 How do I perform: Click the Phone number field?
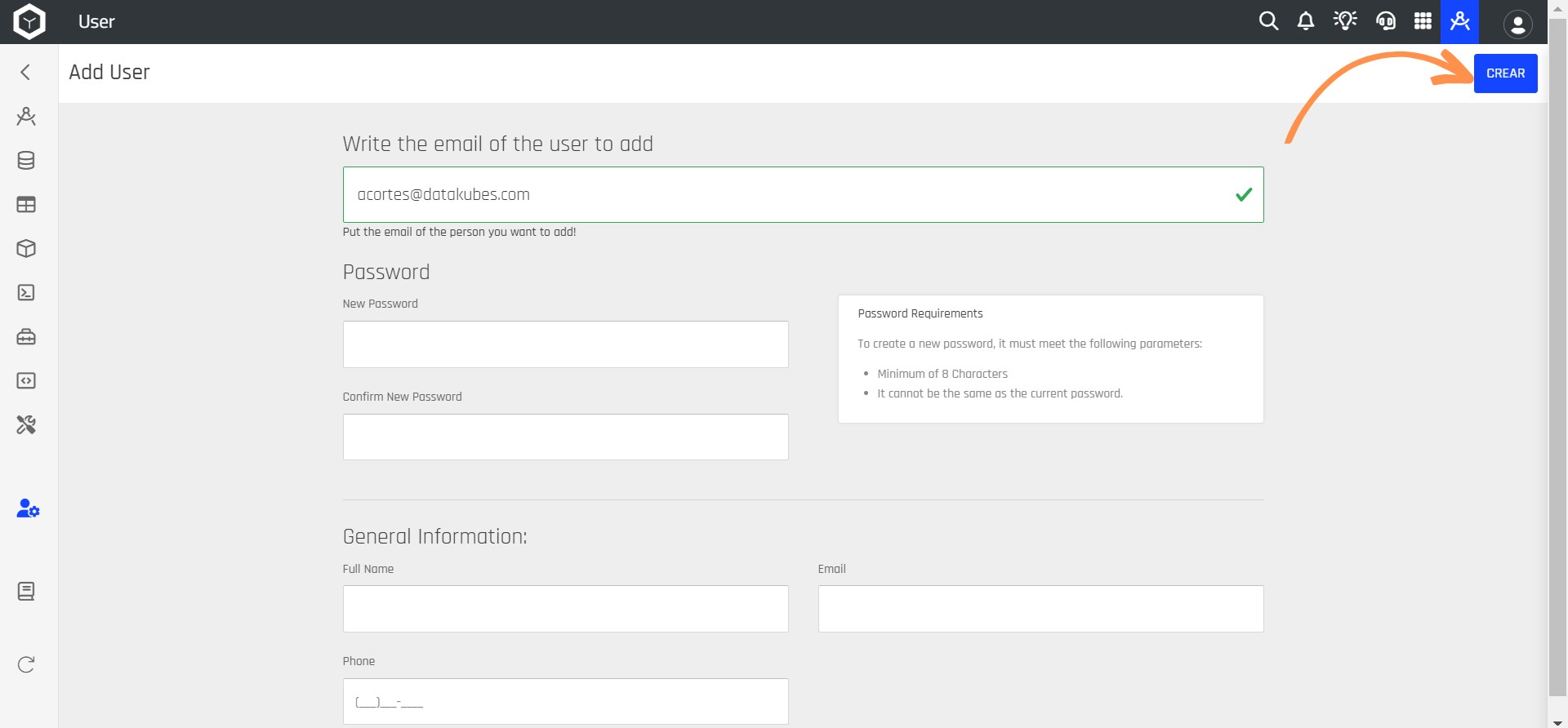pyautogui.click(x=565, y=702)
